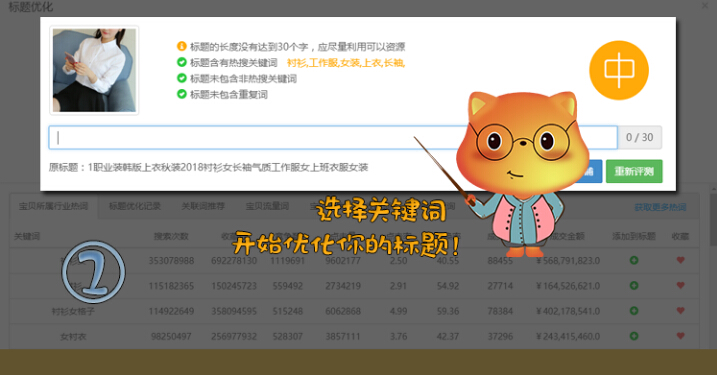Click the orange warning icon beside the title length hint
This screenshot has height=375, width=717.
pyautogui.click(x=182, y=46)
